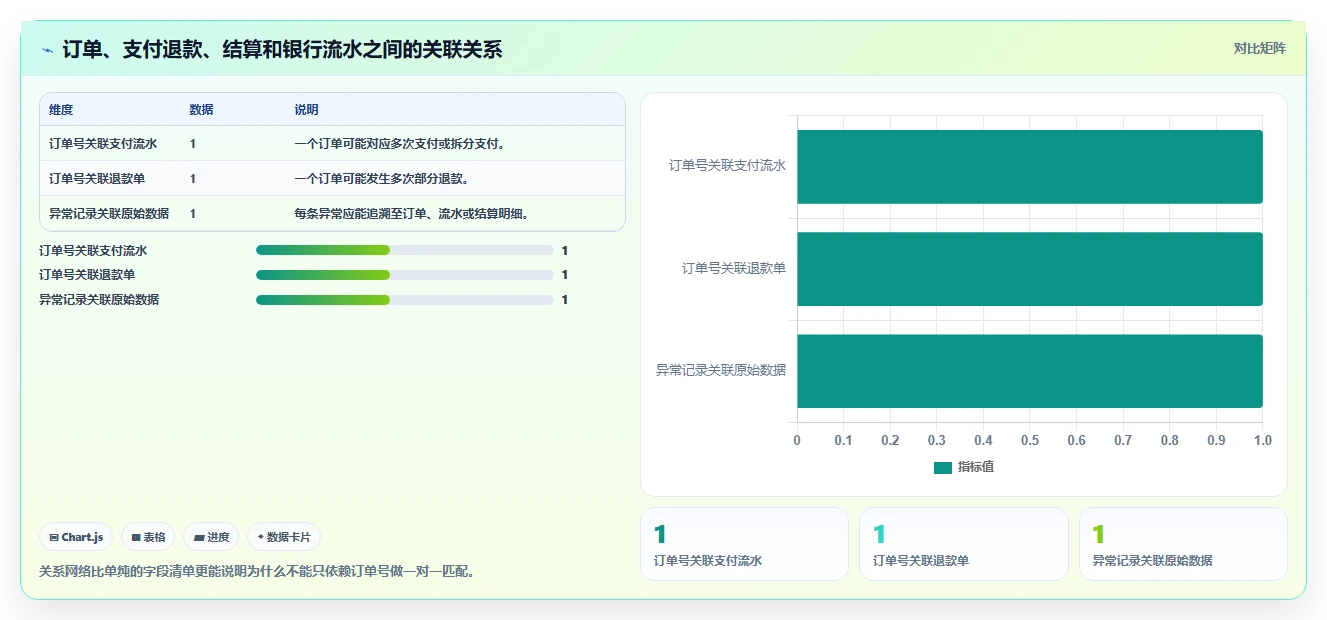This screenshot has height=620, width=1327.
Task: Click description 一个订单可能对应多次支付或拆分支付。
Action: (401, 144)
